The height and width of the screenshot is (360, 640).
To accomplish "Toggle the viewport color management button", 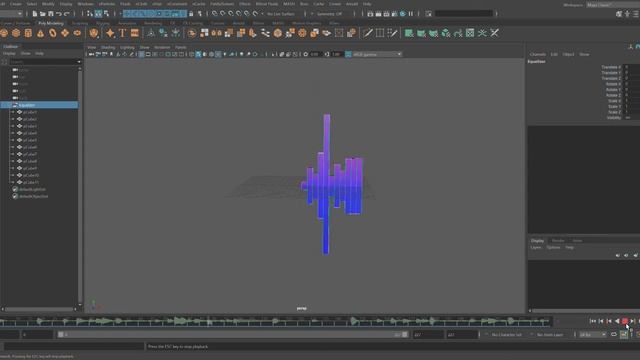I will 348,54.
